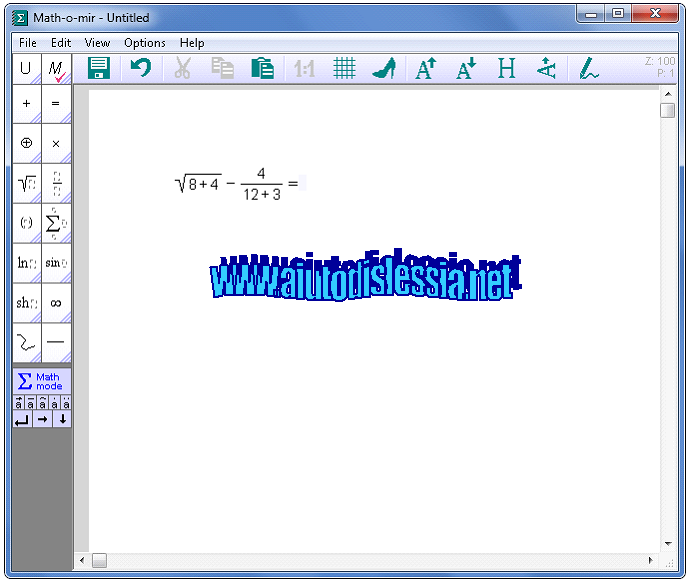Open the Edit menu
Screen dimensions: 691x581
61,43
